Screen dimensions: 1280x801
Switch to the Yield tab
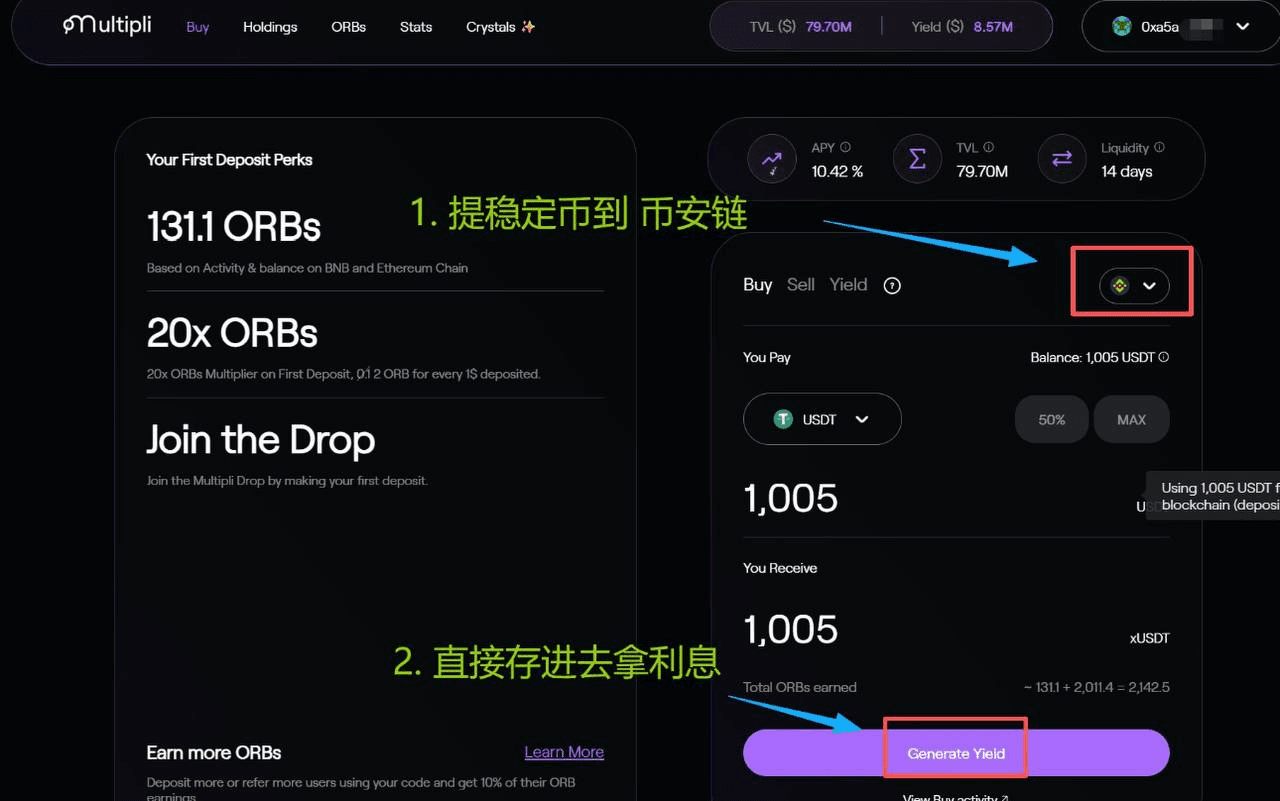[848, 285]
